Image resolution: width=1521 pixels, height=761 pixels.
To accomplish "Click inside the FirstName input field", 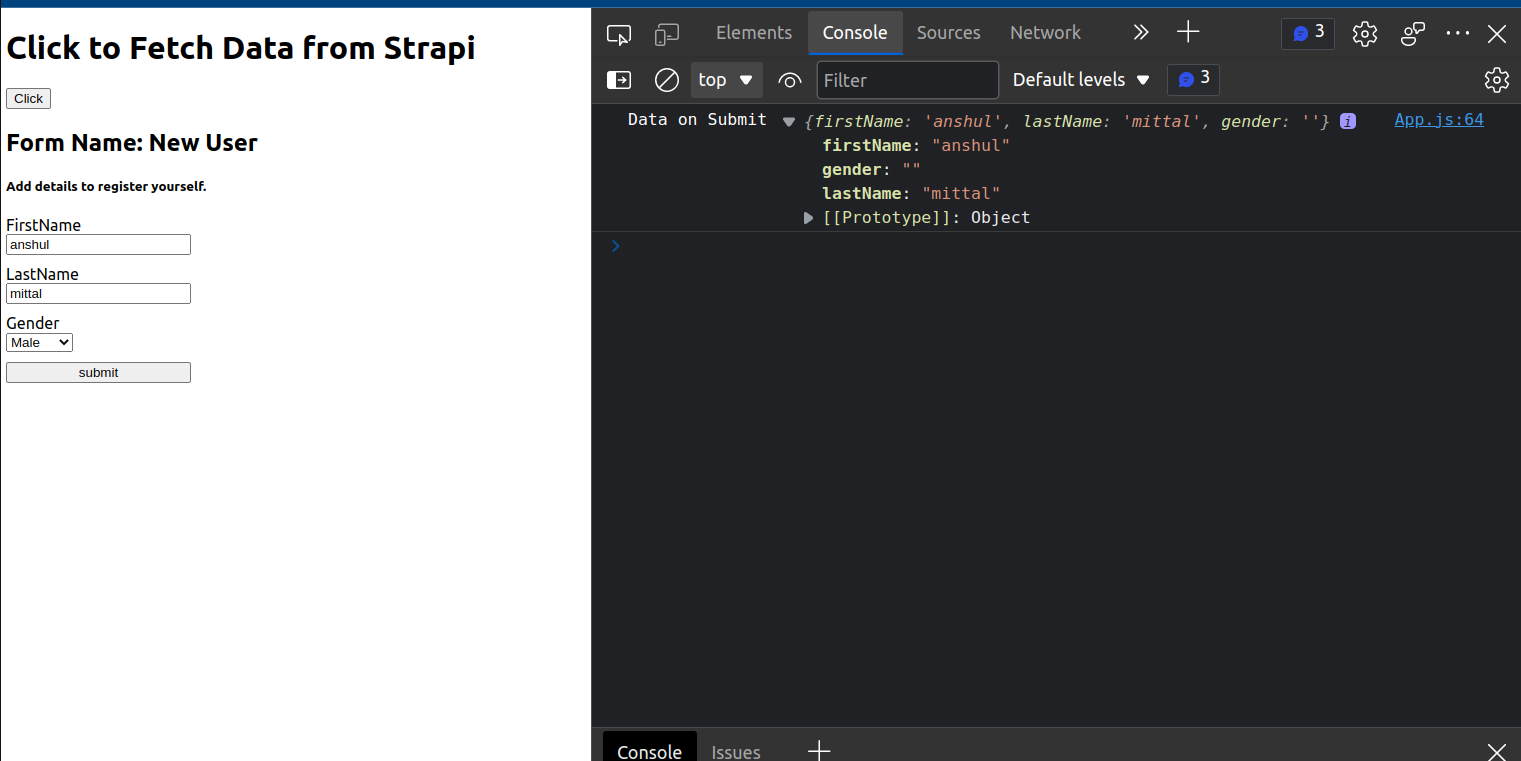I will pos(97,244).
